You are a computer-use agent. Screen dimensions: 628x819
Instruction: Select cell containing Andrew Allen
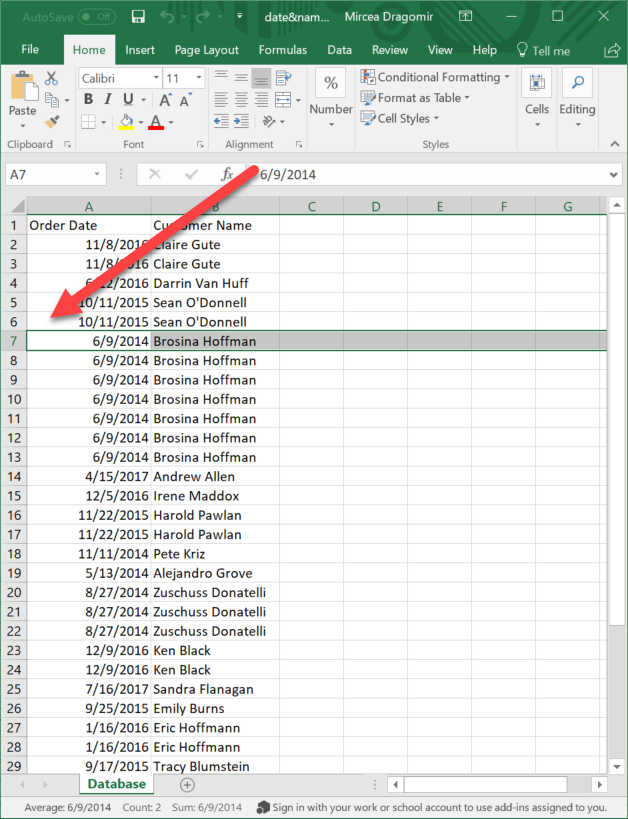click(214, 477)
